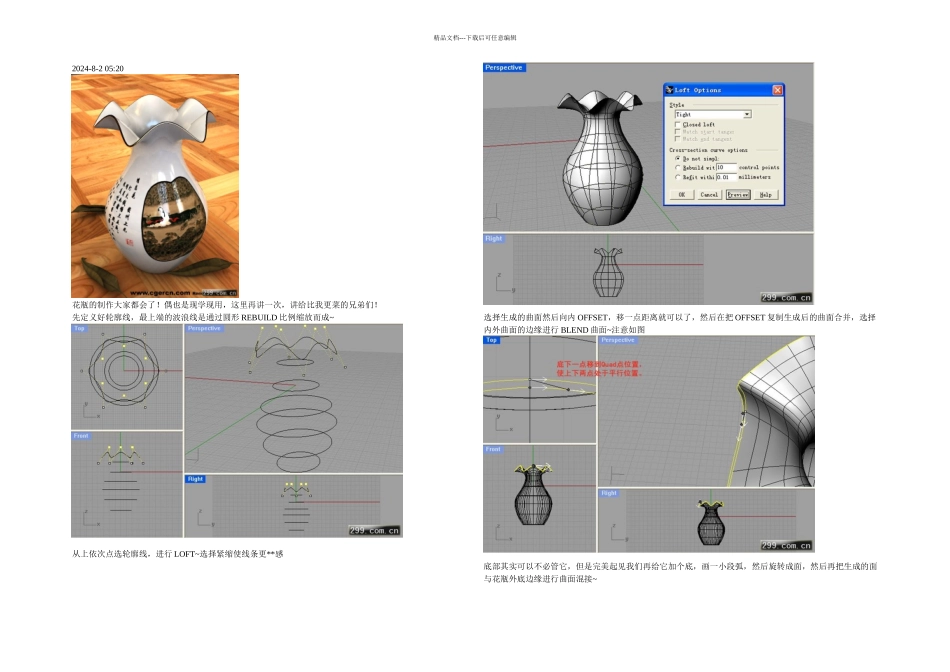Click the refit tolerance field showing 0.01
Image resolution: width=950 pixels, height=672 pixels.
click(x=726, y=177)
